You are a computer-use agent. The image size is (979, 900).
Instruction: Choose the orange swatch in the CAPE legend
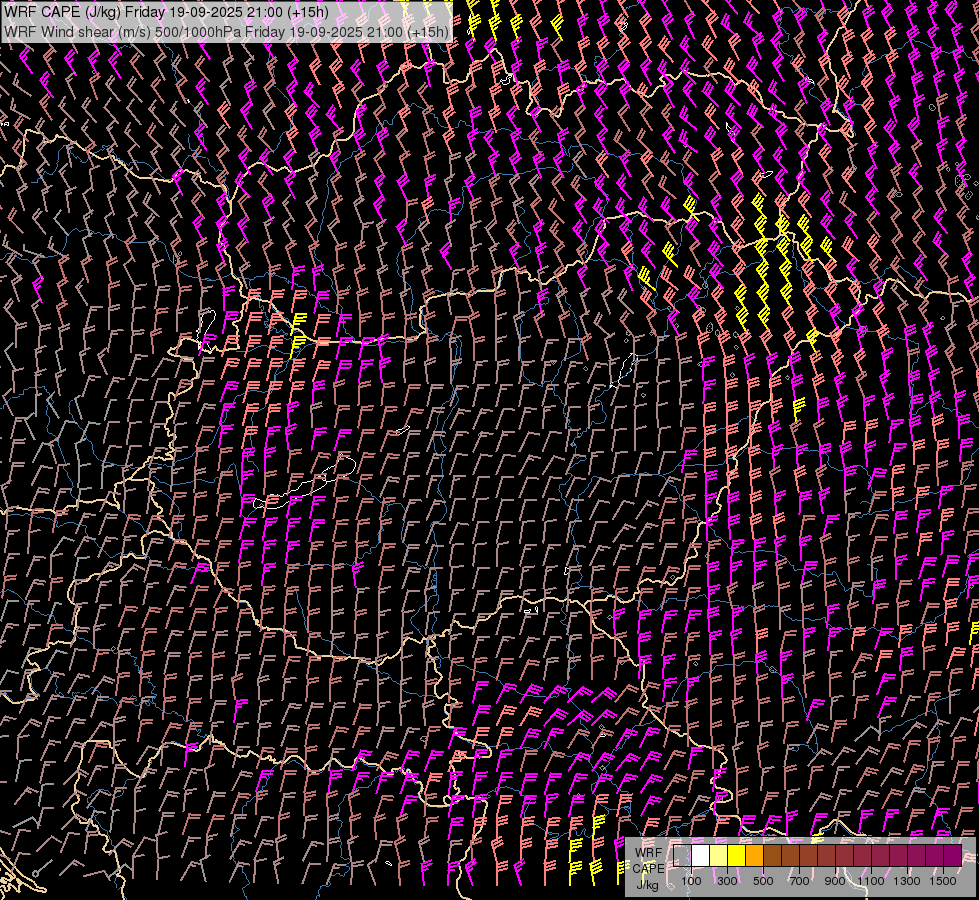tap(755, 856)
